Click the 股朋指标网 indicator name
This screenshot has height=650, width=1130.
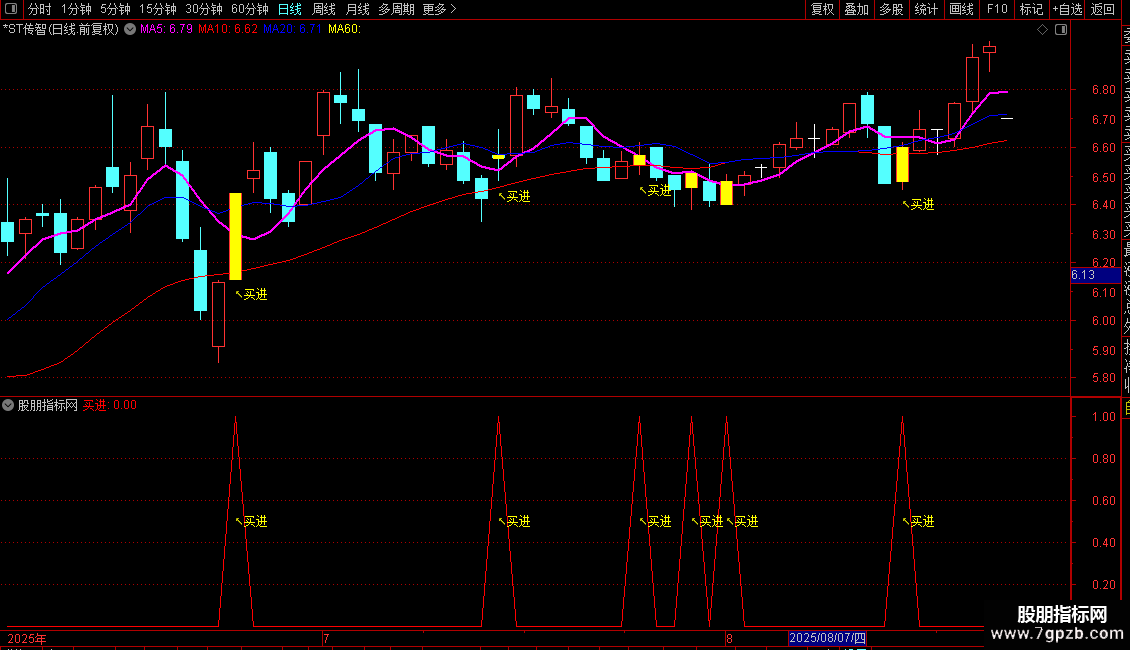[48, 406]
